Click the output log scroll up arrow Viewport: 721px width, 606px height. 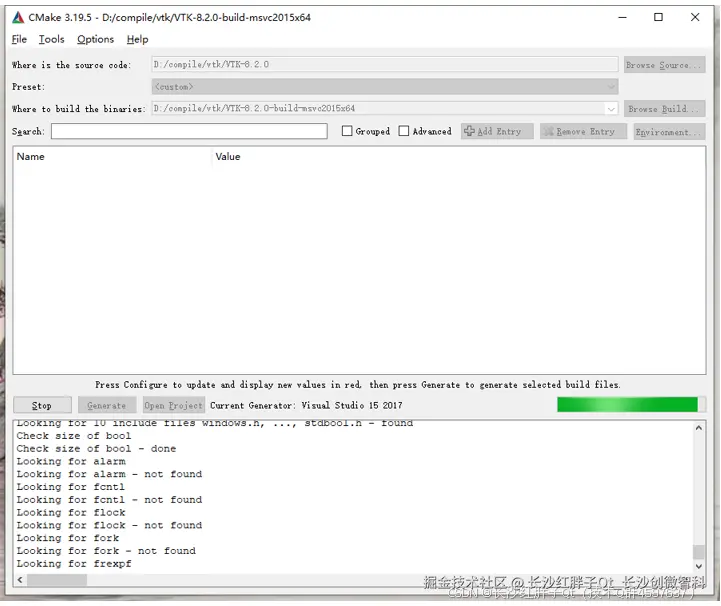pyautogui.click(x=698, y=428)
